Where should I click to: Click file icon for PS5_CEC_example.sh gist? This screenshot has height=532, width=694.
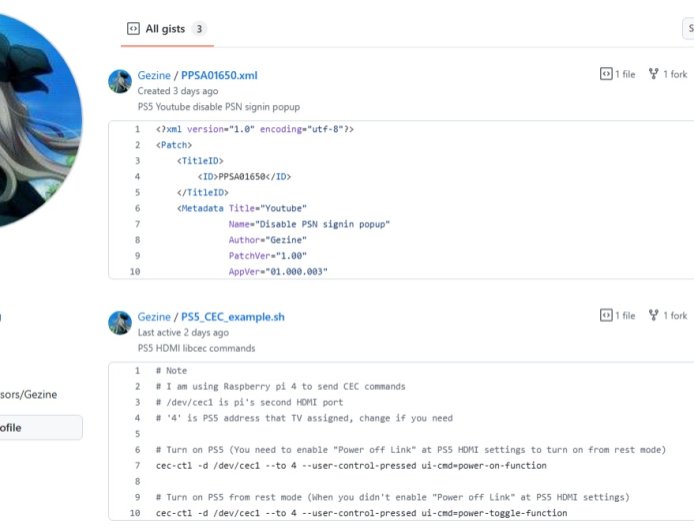tap(606, 316)
